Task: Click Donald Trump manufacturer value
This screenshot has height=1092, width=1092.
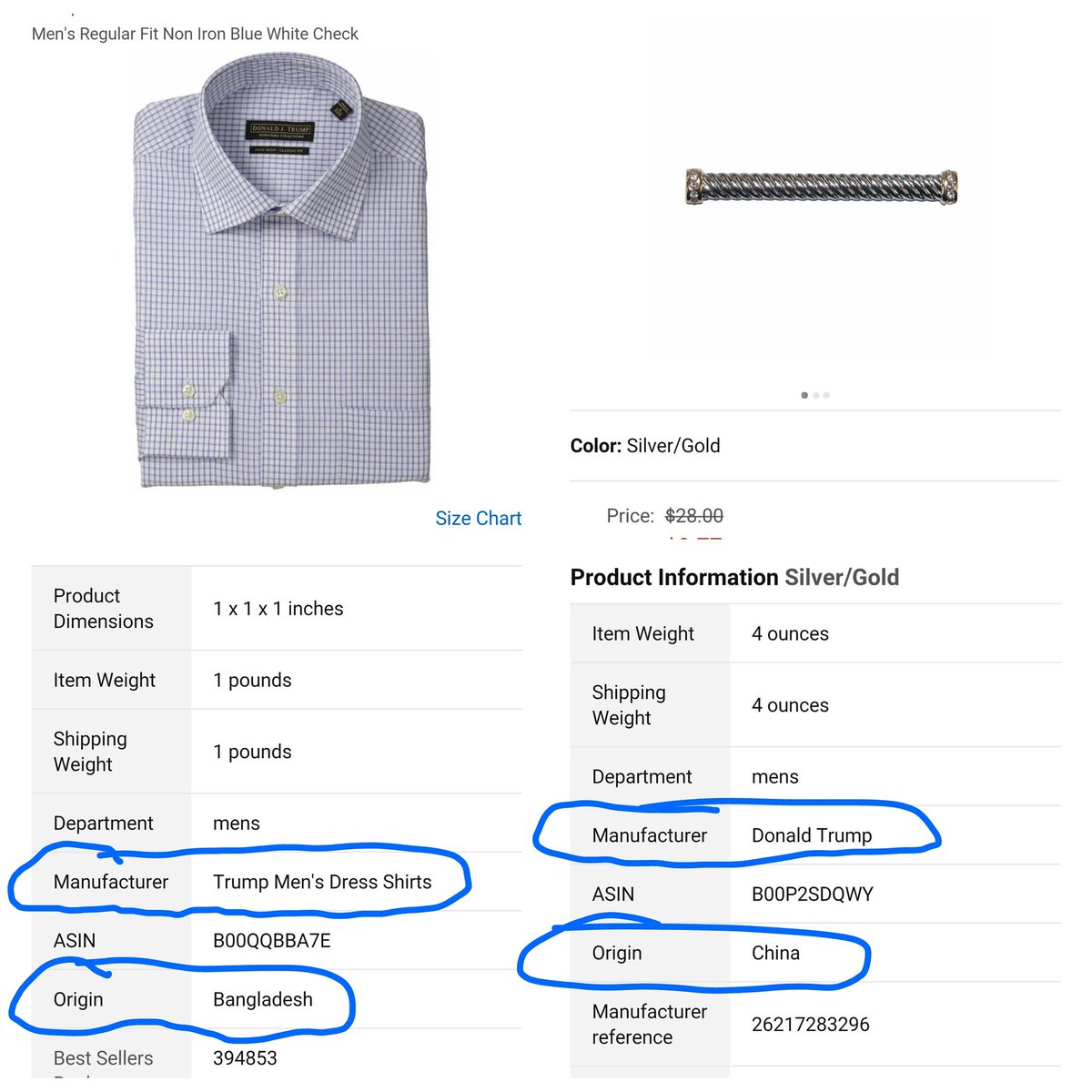Action: [x=812, y=835]
